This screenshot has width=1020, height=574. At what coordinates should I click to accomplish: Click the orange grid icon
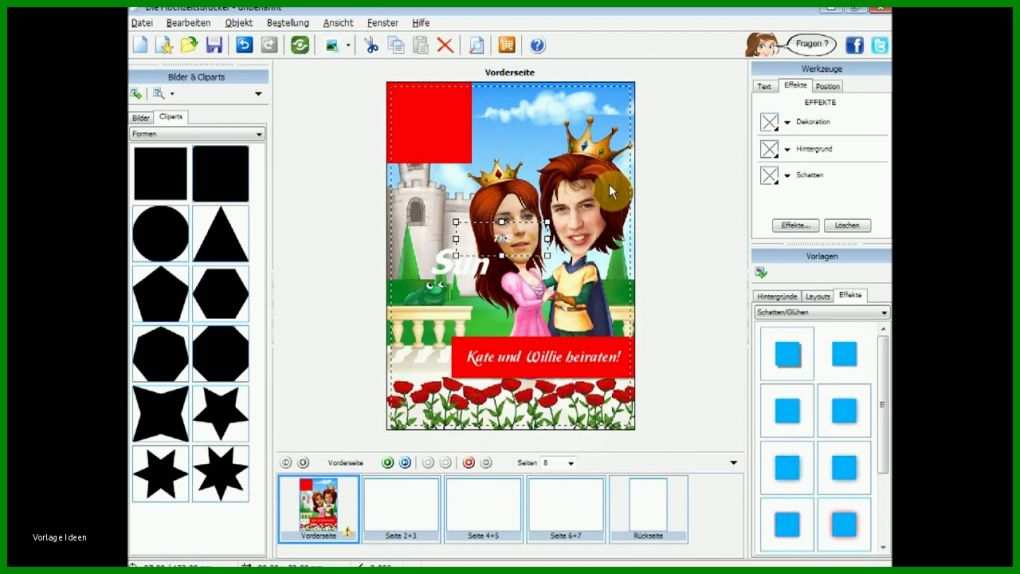(507, 45)
